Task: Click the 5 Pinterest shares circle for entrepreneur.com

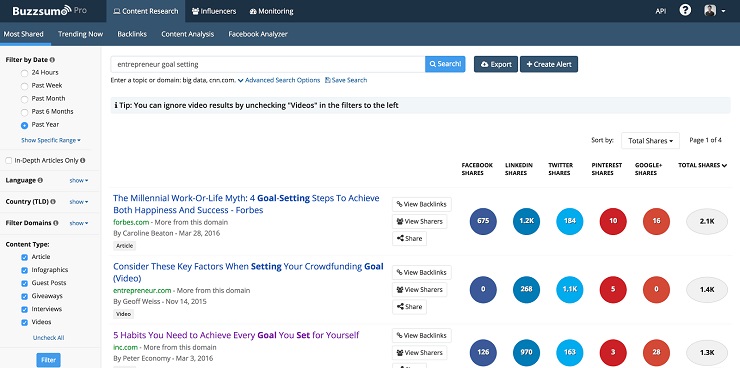Action: pos(613,290)
